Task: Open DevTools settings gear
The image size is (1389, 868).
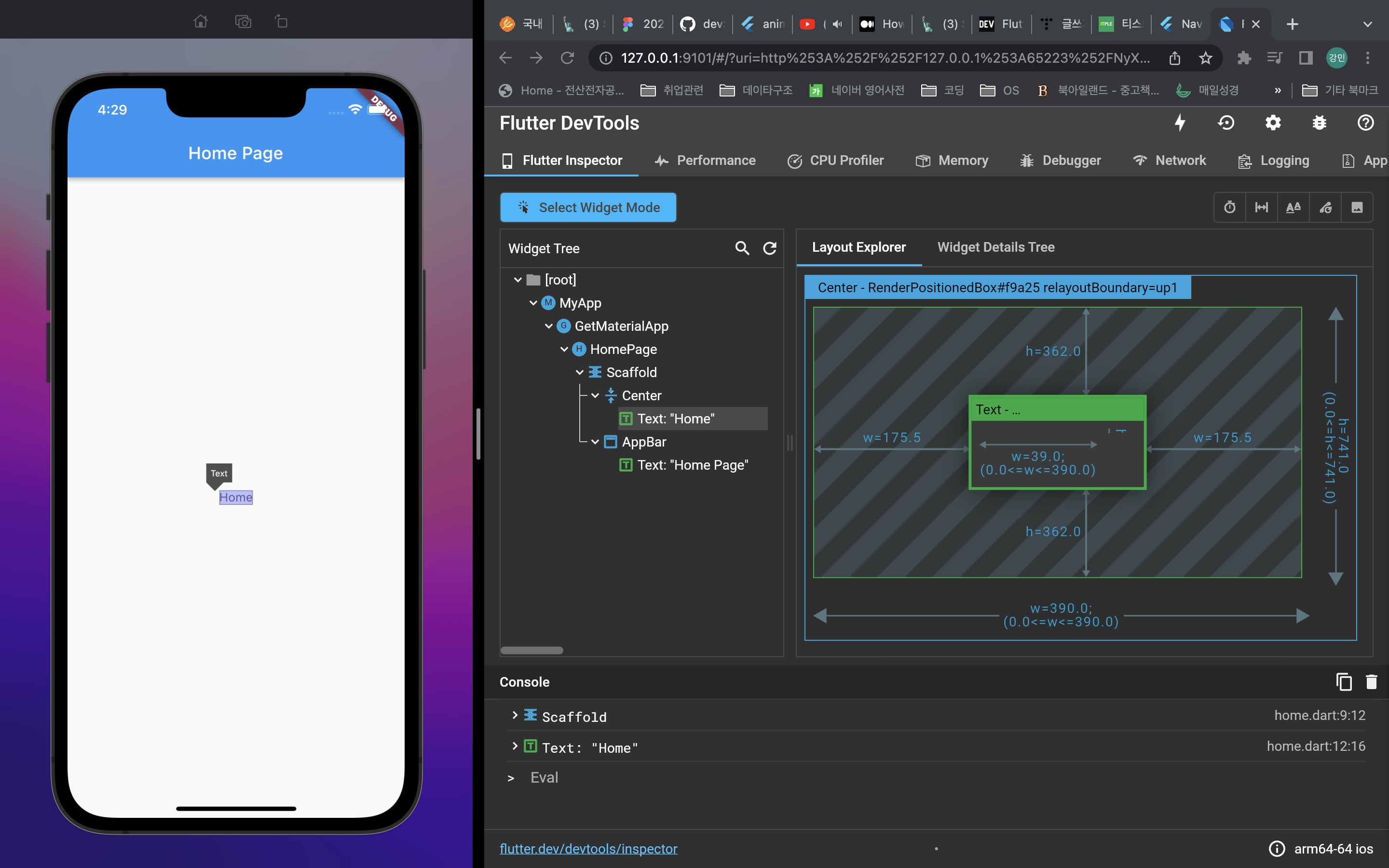Action: pyautogui.click(x=1273, y=123)
